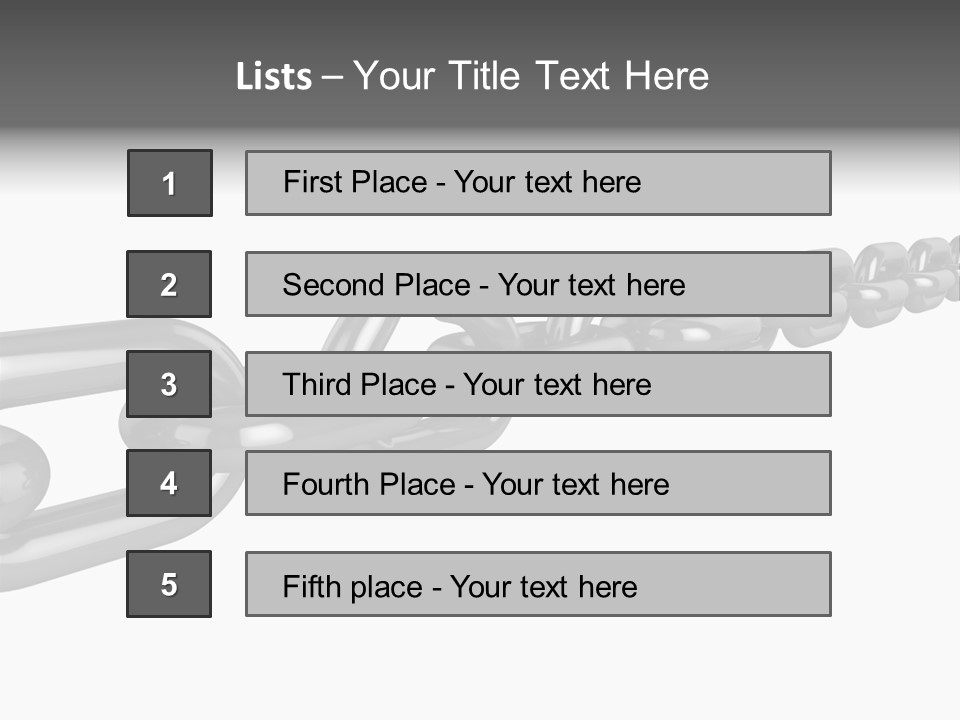Viewport: 960px width, 720px height.
Task: Click the number 1 box
Action: pos(170,183)
